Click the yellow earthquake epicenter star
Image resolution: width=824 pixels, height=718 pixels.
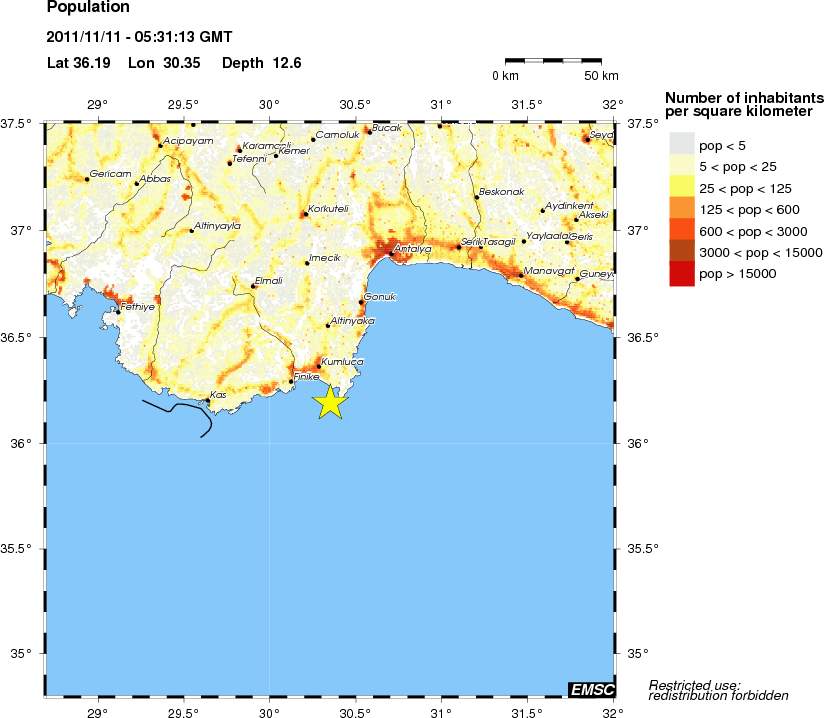(331, 402)
